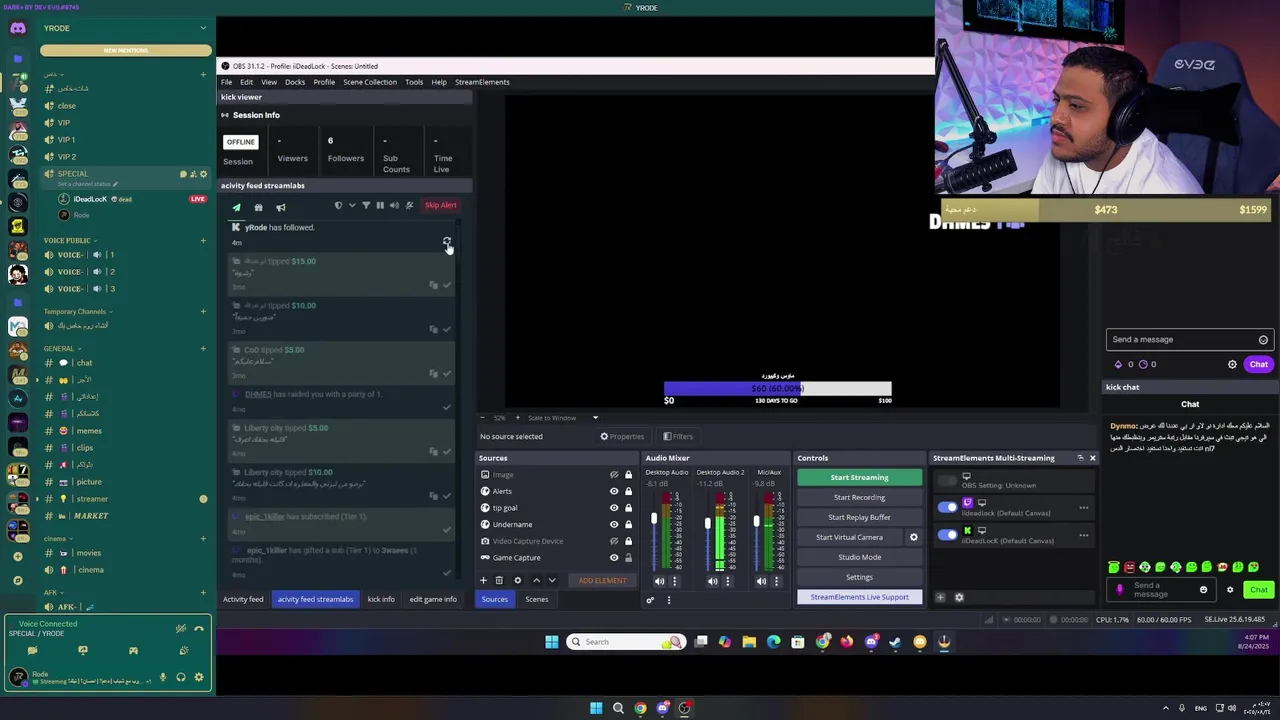The width and height of the screenshot is (1280, 720).
Task: Mute Desktop Audio speaker icon
Action: point(659,581)
